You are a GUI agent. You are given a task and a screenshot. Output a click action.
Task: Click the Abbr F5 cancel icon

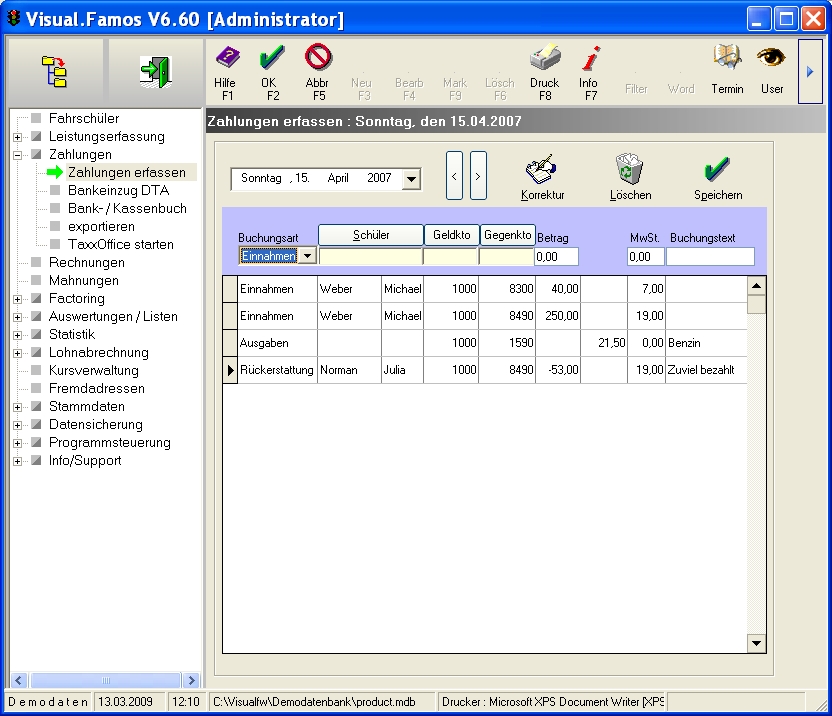317,58
